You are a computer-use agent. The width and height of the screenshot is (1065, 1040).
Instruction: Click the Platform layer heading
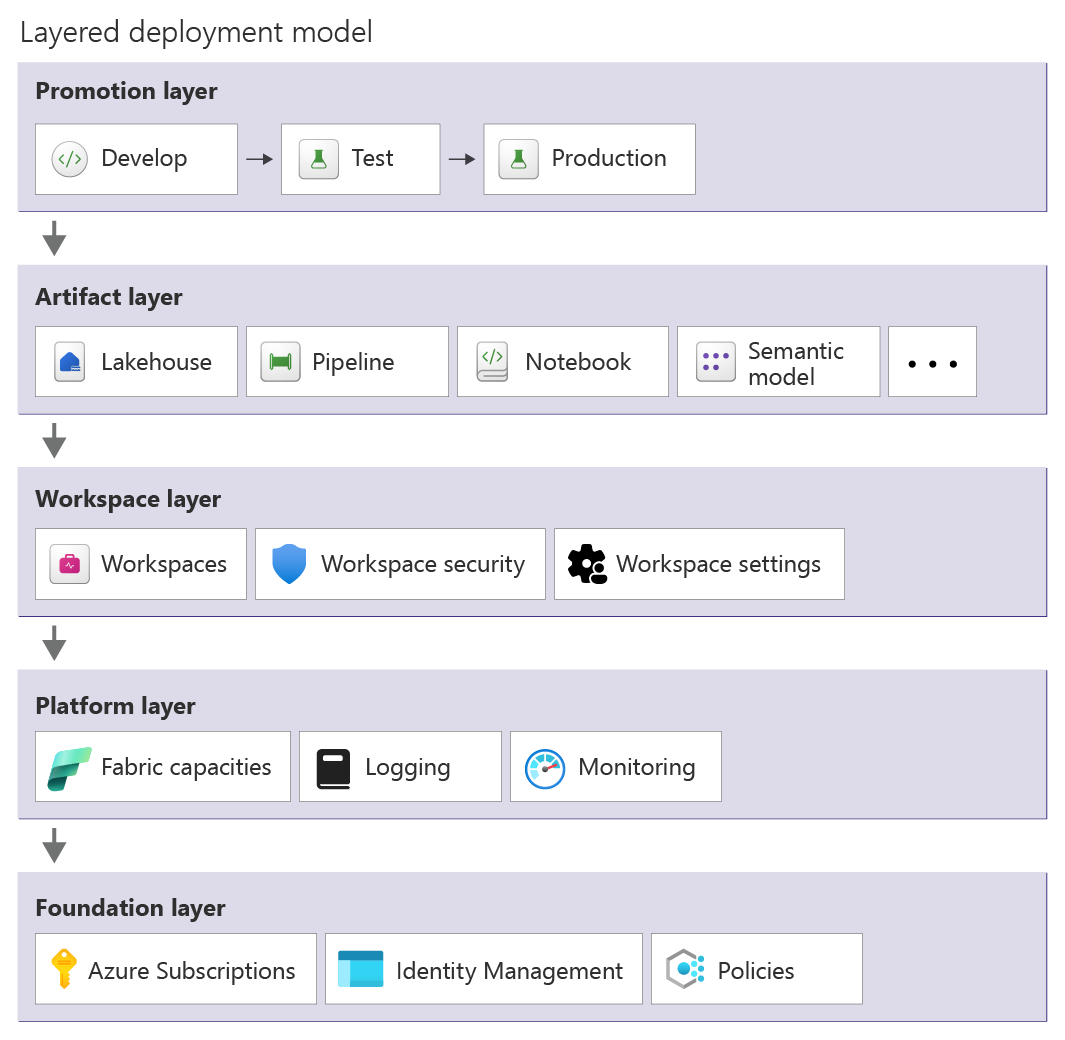(x=115, y=706)
